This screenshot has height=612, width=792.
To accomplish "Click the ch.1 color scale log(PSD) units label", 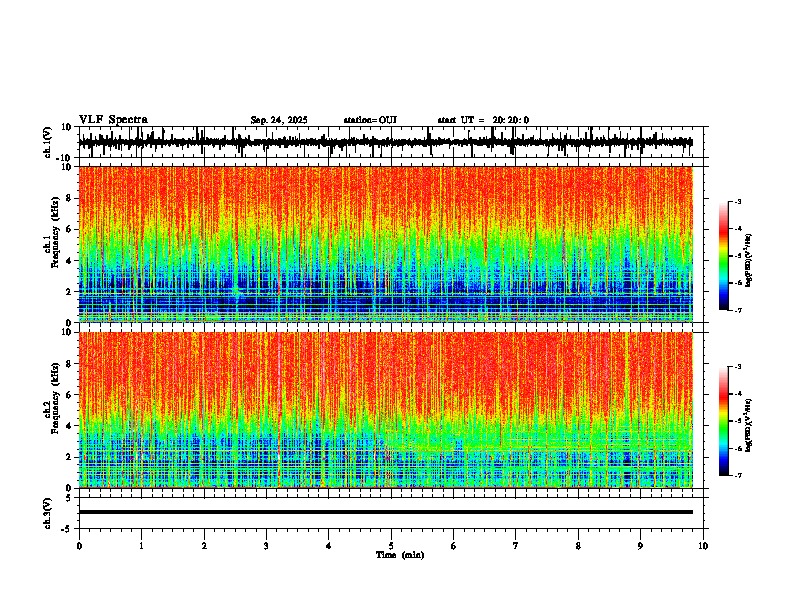I will click(749, 261).
